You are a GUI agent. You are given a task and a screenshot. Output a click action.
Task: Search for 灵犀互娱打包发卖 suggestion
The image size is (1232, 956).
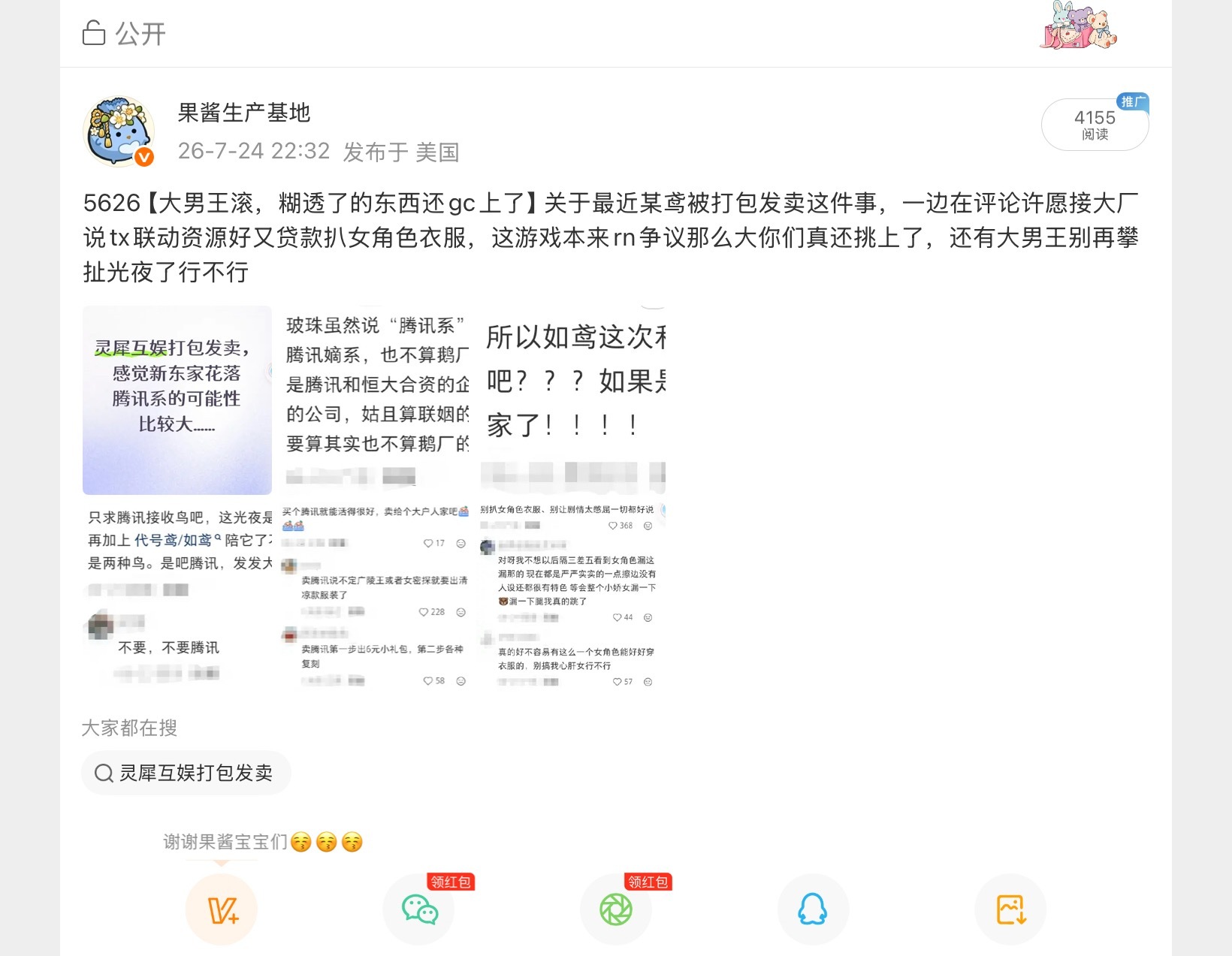(x=186, y=773)
